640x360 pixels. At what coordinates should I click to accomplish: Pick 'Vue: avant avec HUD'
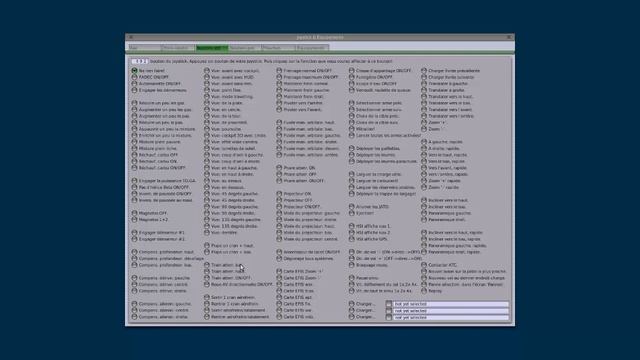coord(207,77)
